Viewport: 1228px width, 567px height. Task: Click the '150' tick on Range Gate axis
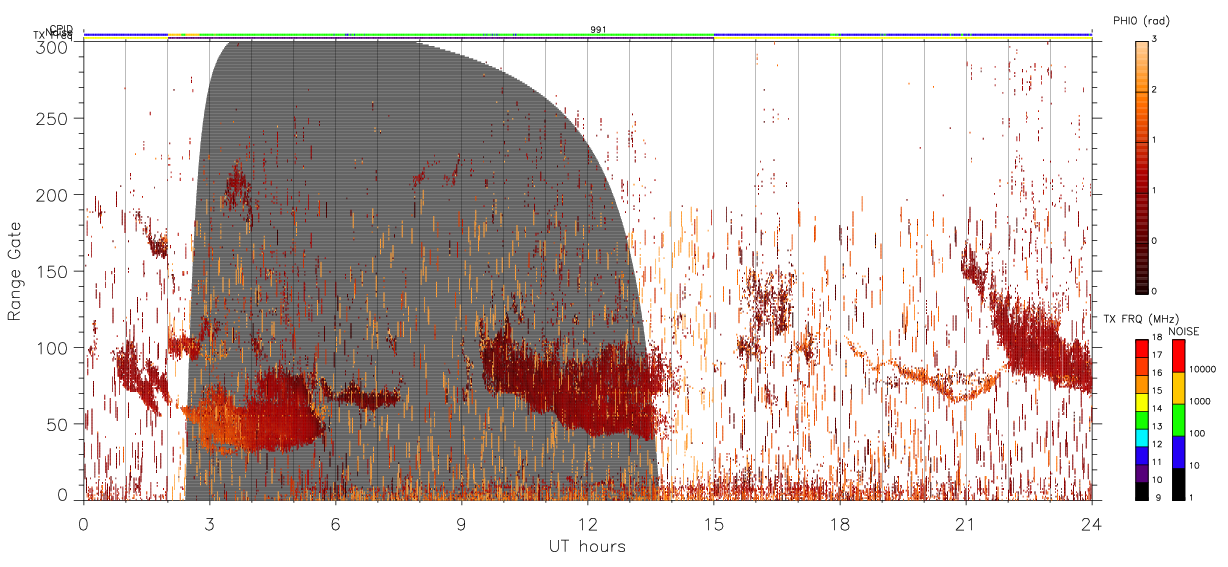click(53, 271)
